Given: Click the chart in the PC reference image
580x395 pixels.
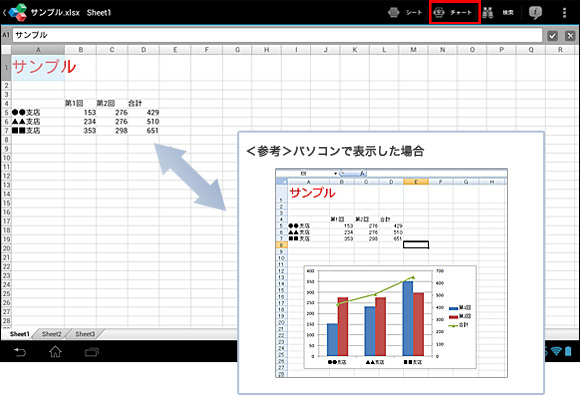Looking at the screenshot, I should (x=390, y=317).
